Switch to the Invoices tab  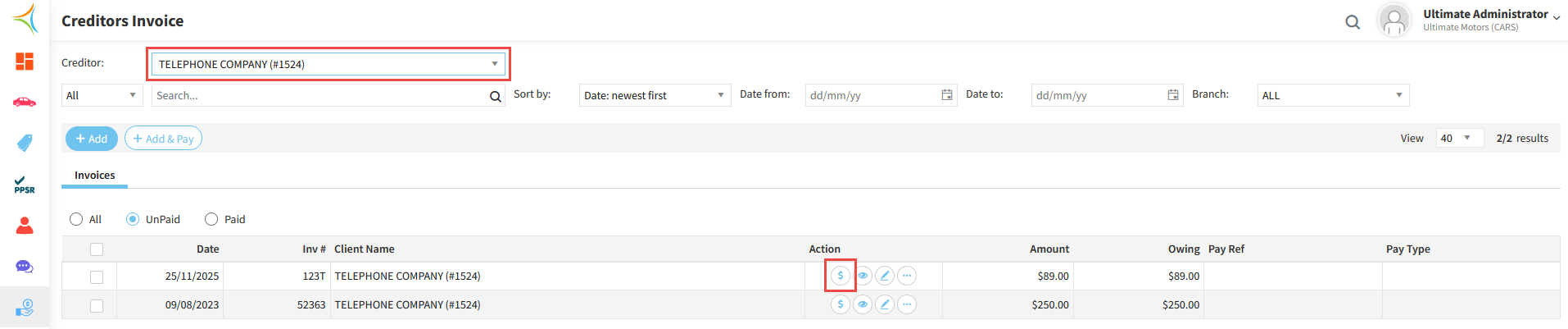94,176
